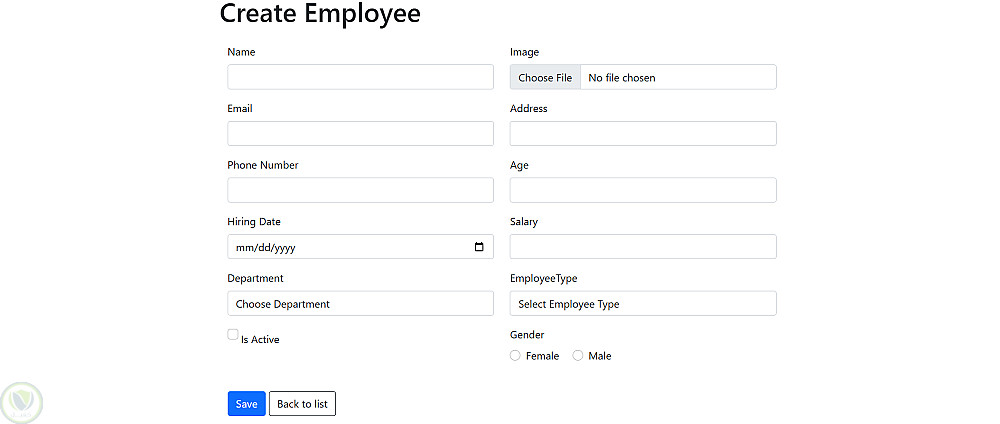Focus the Name text field
Screen dimensions: 1000x424
click(360, 77)
